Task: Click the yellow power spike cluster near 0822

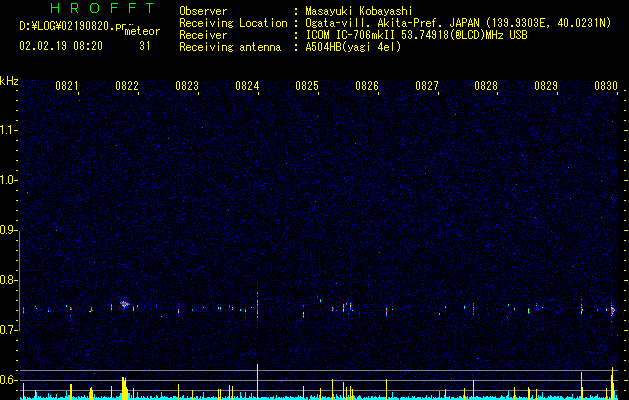Action: (x=125, y=388)
